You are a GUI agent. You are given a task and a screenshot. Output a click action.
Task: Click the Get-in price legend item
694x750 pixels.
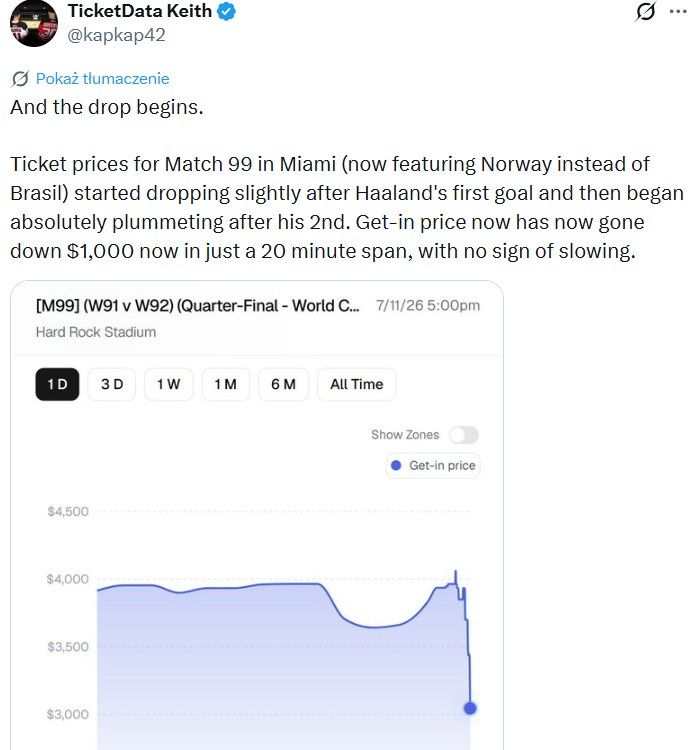coord(433,465)
